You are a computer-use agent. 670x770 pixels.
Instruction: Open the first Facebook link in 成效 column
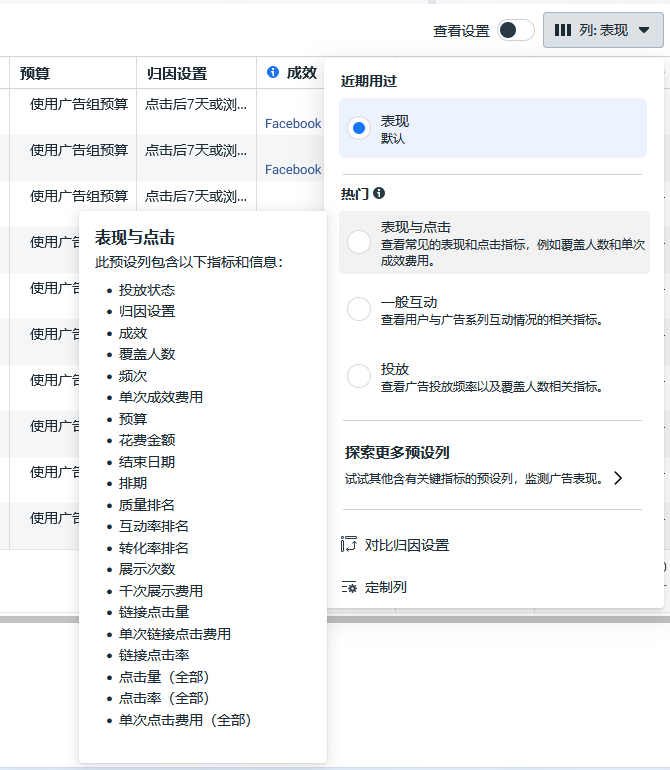click(293, 123)
